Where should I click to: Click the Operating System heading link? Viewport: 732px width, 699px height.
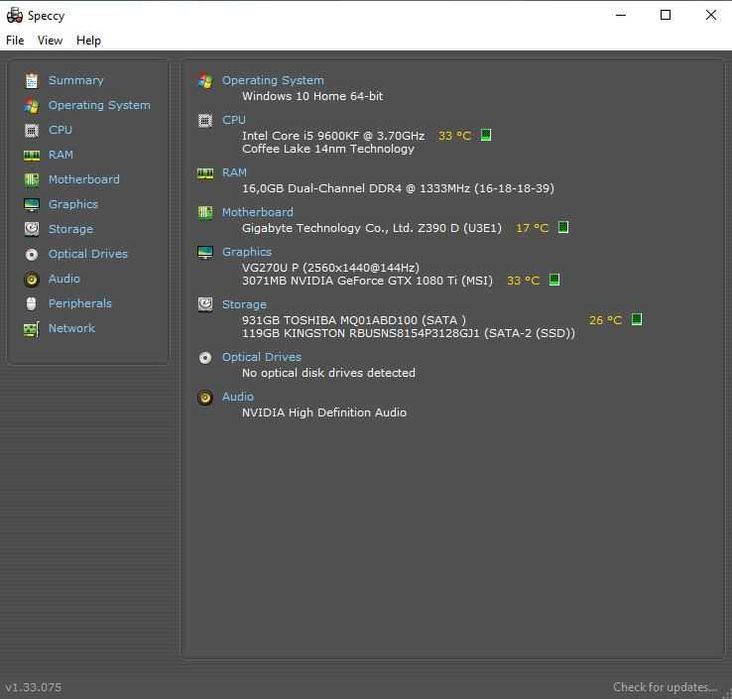[273, 80]
